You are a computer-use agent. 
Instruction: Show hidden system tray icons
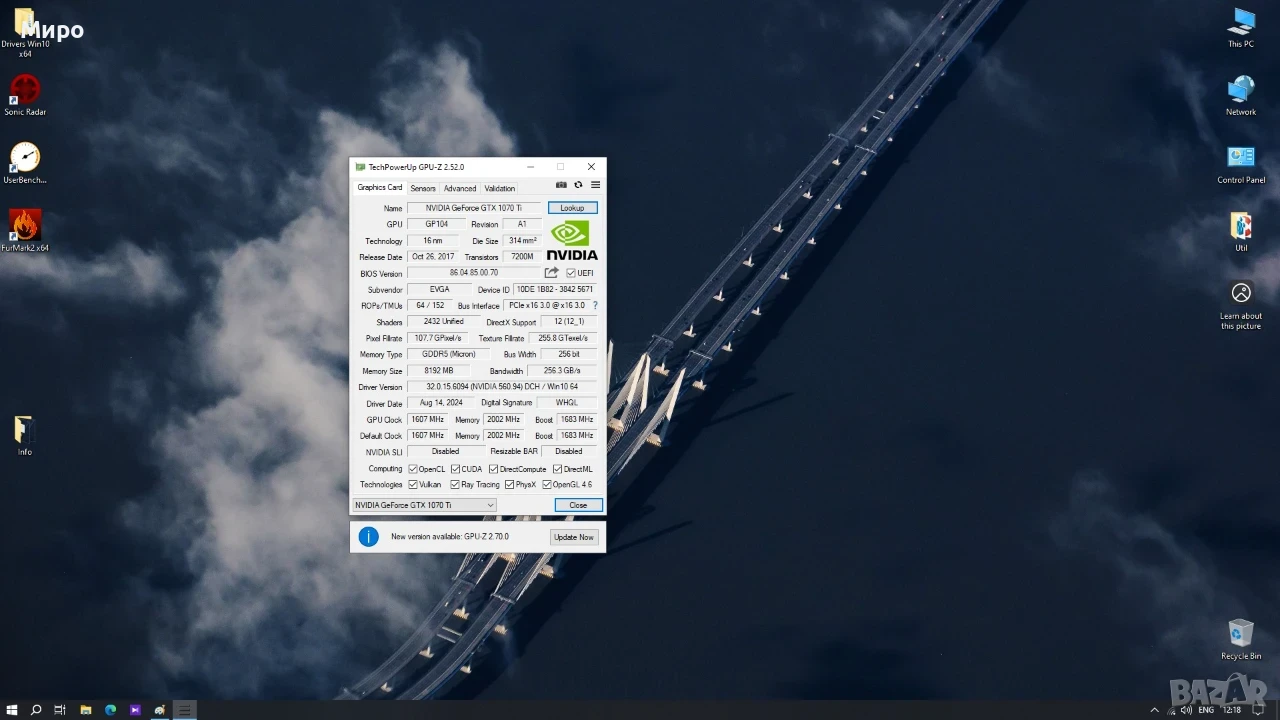[x=1155, y=710]
